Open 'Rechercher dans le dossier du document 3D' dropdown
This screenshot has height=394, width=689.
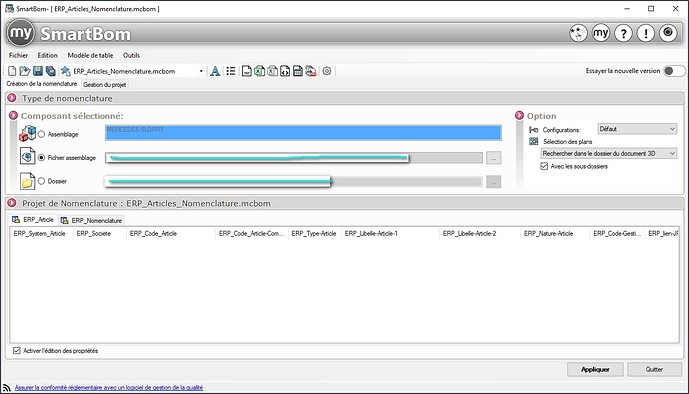[608, 153]
